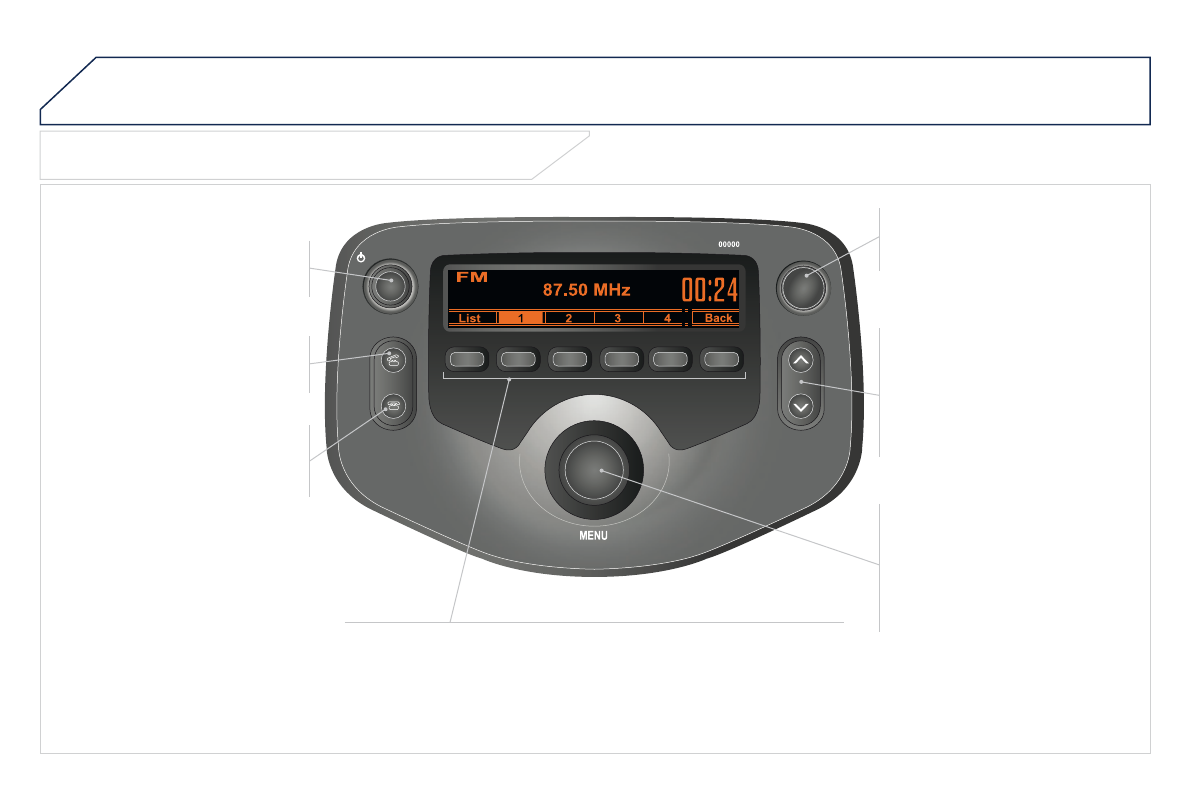Select preset 3 on the display
This screenshot has height=794, width=1191.
coord(618,318)
